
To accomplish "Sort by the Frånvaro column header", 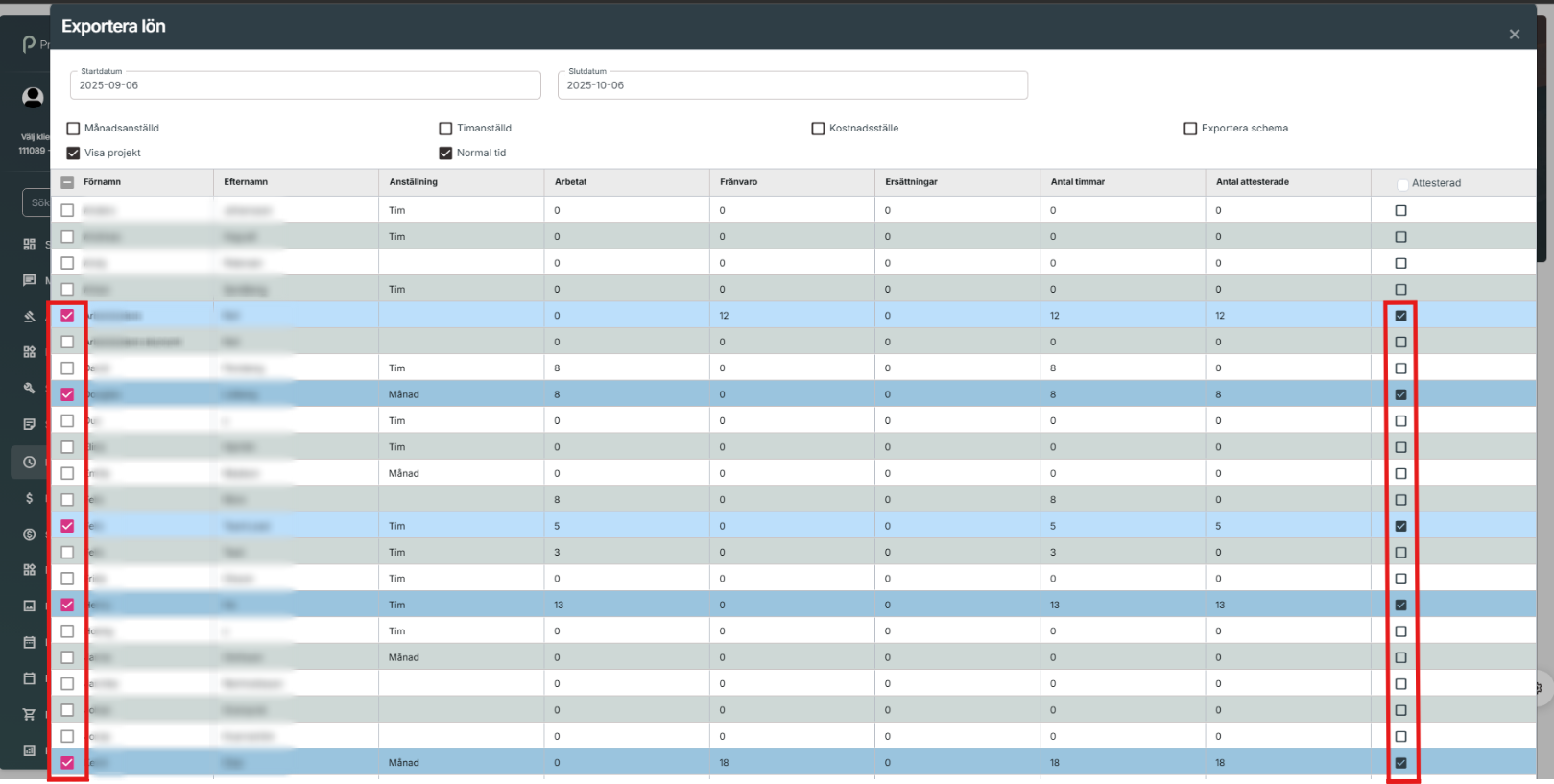I will pos(738,182).
